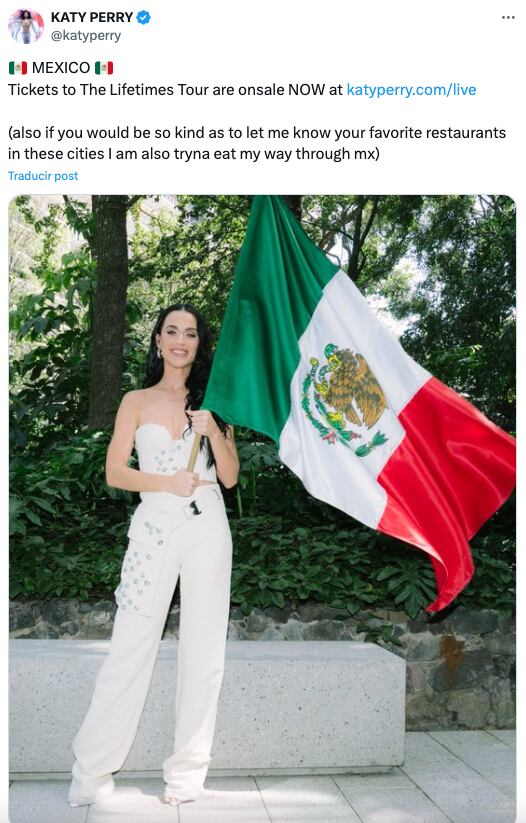Click the word MEXICO in the post

[x=61, y=68]
